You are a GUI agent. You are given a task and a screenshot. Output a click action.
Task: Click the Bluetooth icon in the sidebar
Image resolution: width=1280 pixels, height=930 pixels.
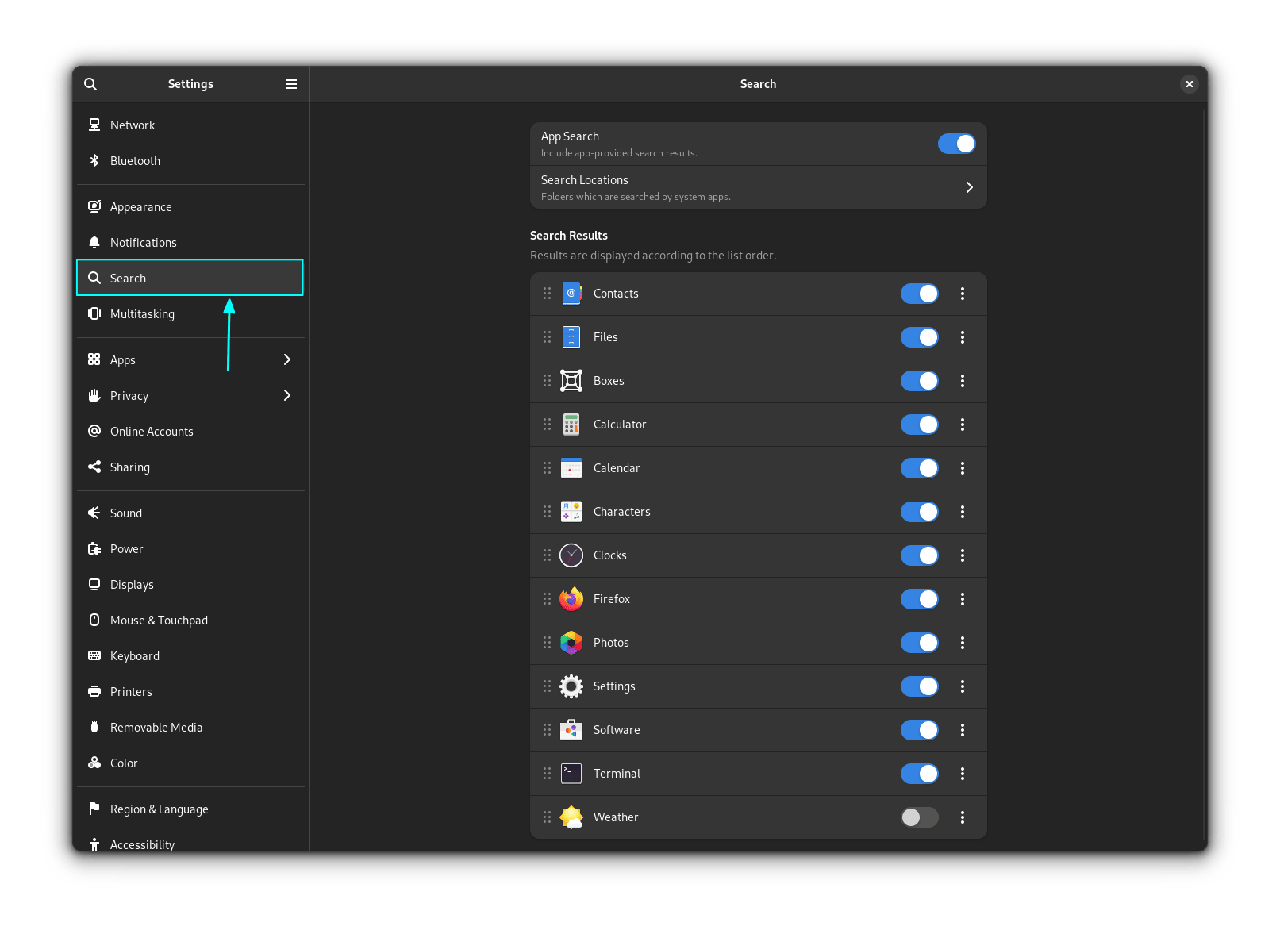click(94, 161)
